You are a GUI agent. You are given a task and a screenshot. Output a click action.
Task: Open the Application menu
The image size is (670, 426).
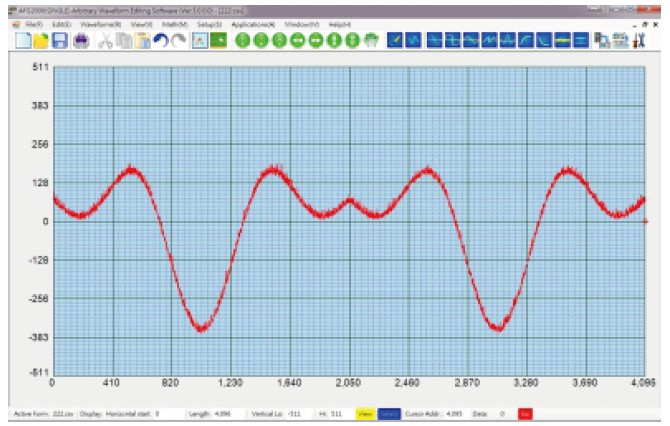pos(253,25)
